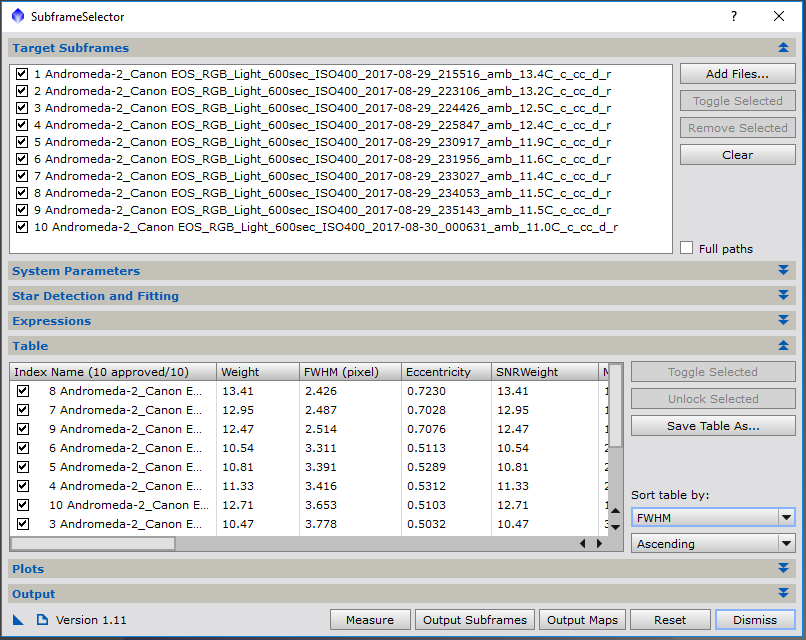This screenshot has height=640, width=806.
Task: Uncheck subframe 5 timestamped 230917
Action: tap(22, 142)
